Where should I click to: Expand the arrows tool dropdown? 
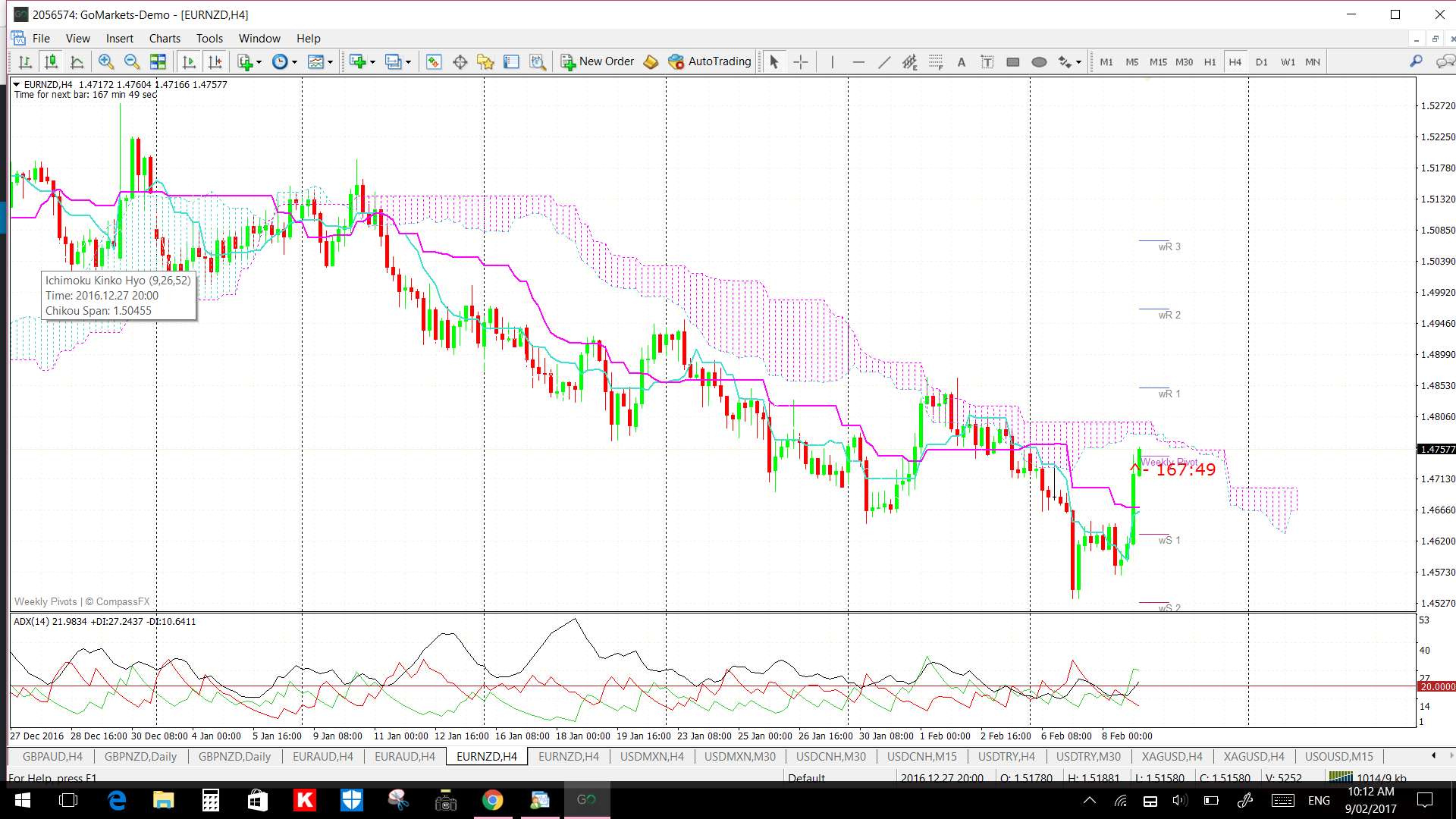pyautogui.click(x=1078, y=62)
